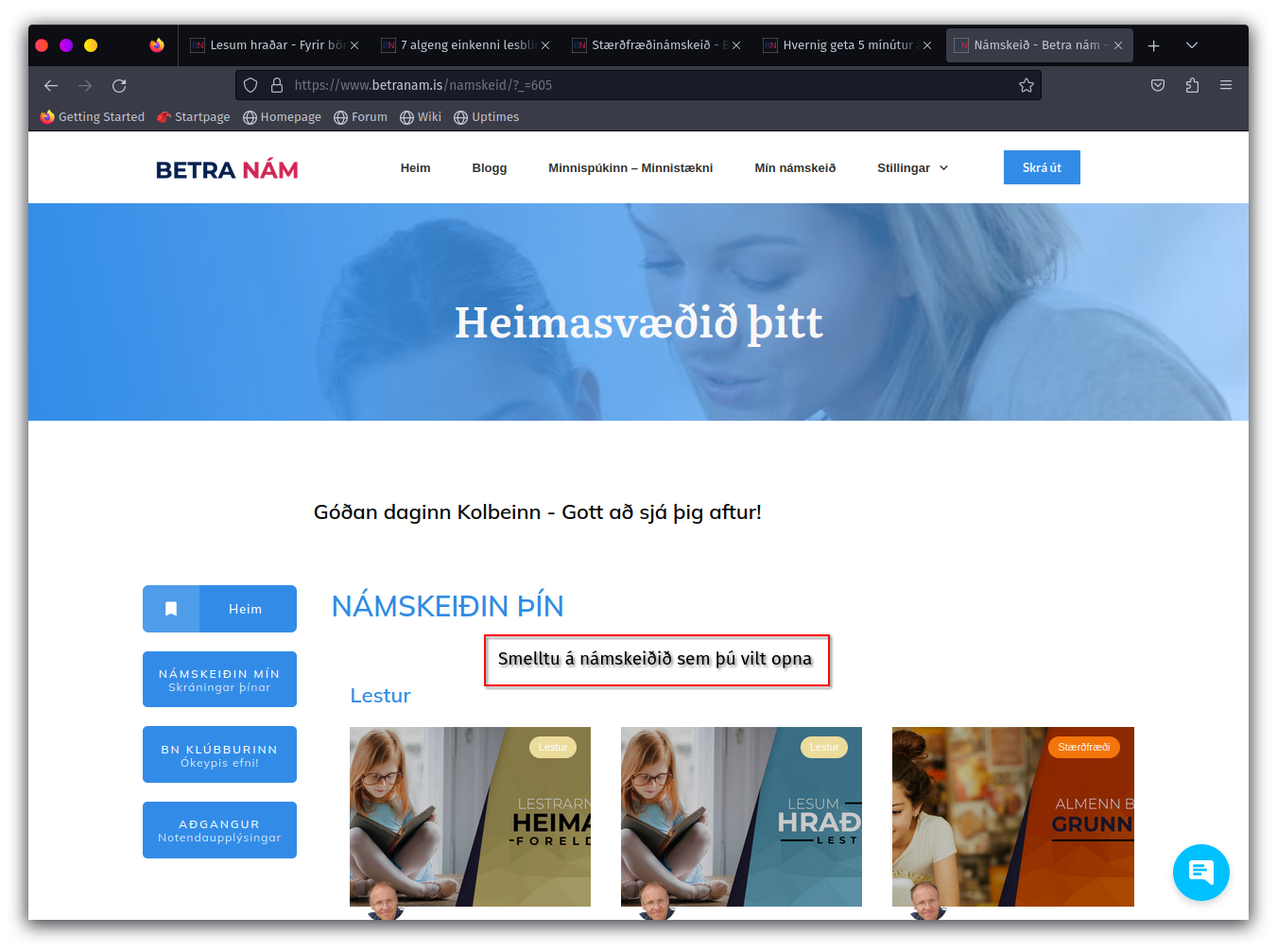Click the 'Lestur' category heading
Viewport: 1277px width, 952px height.
[x=380, y=696]
